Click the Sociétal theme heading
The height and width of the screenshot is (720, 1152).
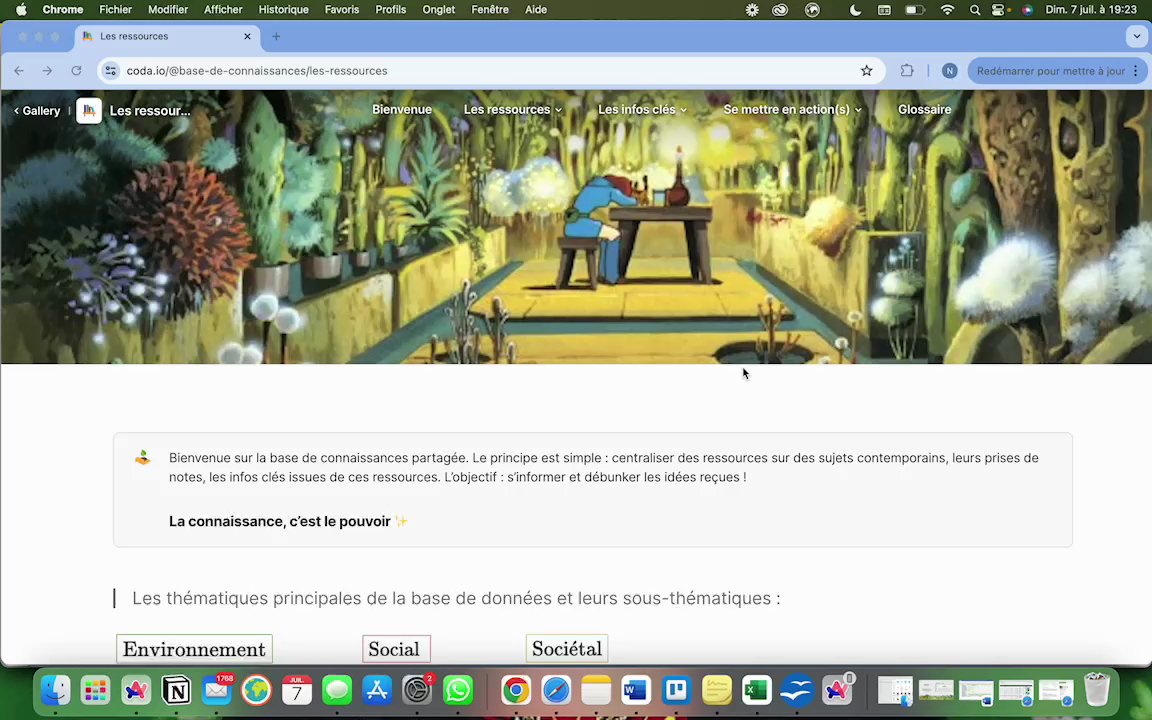pos(566,648)
